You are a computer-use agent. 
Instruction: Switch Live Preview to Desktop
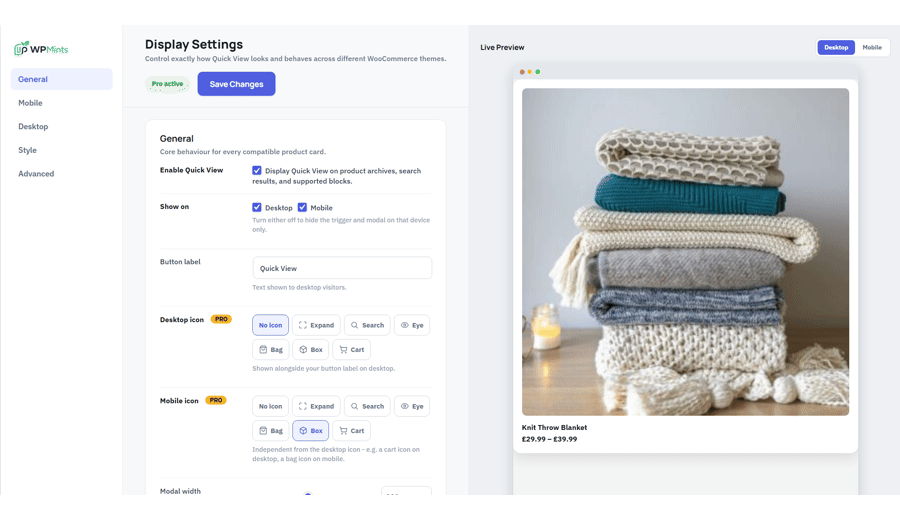coord(836,48)
